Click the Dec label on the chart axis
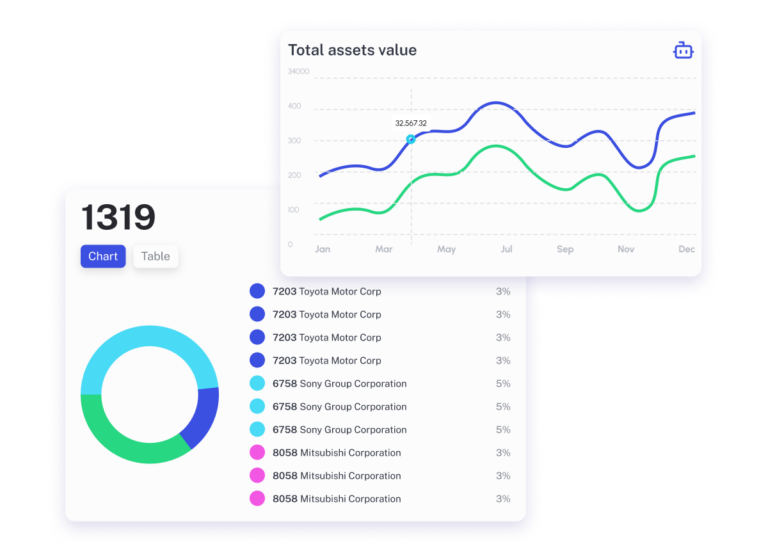Image resolution: width=768 pixels, height=553 pixels. tap(686, 249)
